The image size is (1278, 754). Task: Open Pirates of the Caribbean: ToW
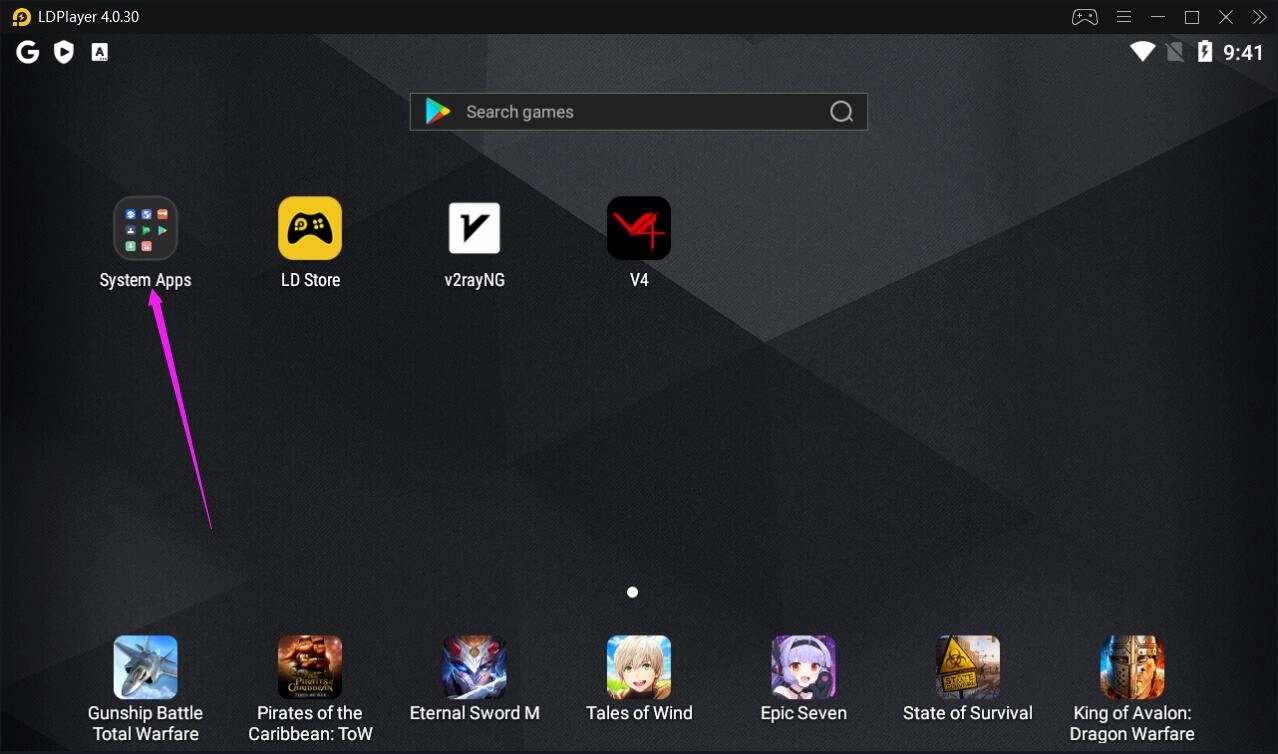[310, 666]
